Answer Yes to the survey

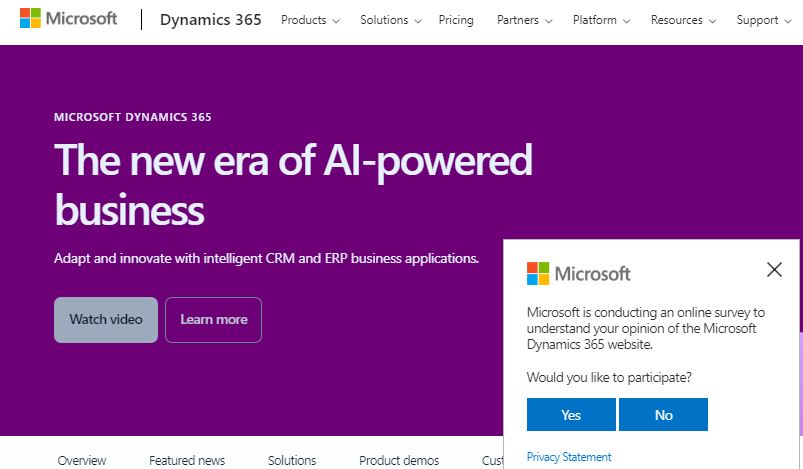coord(571,415)
